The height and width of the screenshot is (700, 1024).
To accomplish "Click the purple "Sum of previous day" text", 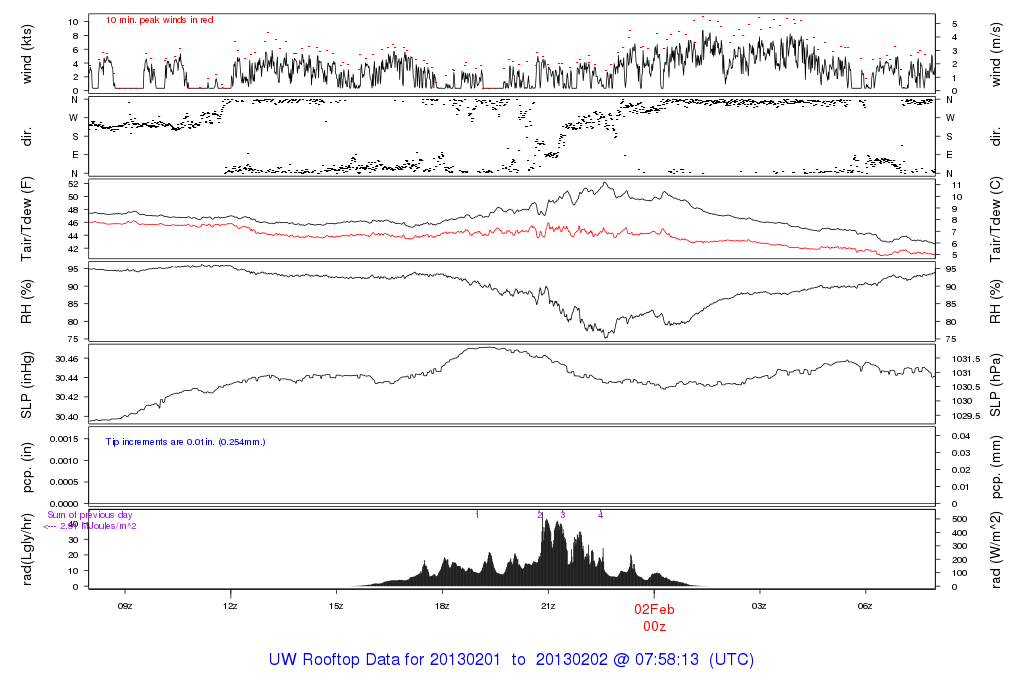I will click(90, 515).
